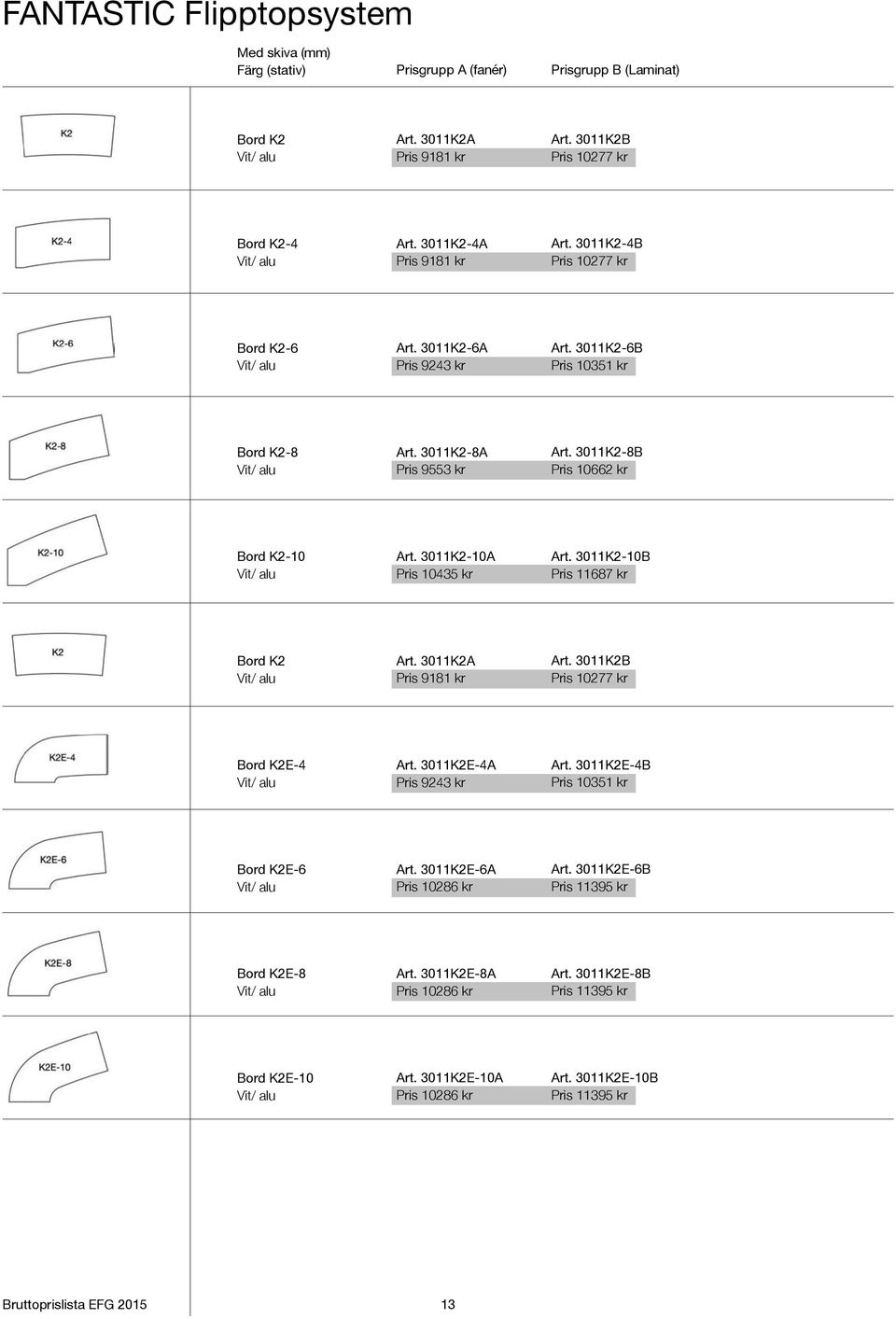The height and width of the screenshot is (1319, 896).
Task: Select the K2-4 table shape drawing
Action: (63, 244)
